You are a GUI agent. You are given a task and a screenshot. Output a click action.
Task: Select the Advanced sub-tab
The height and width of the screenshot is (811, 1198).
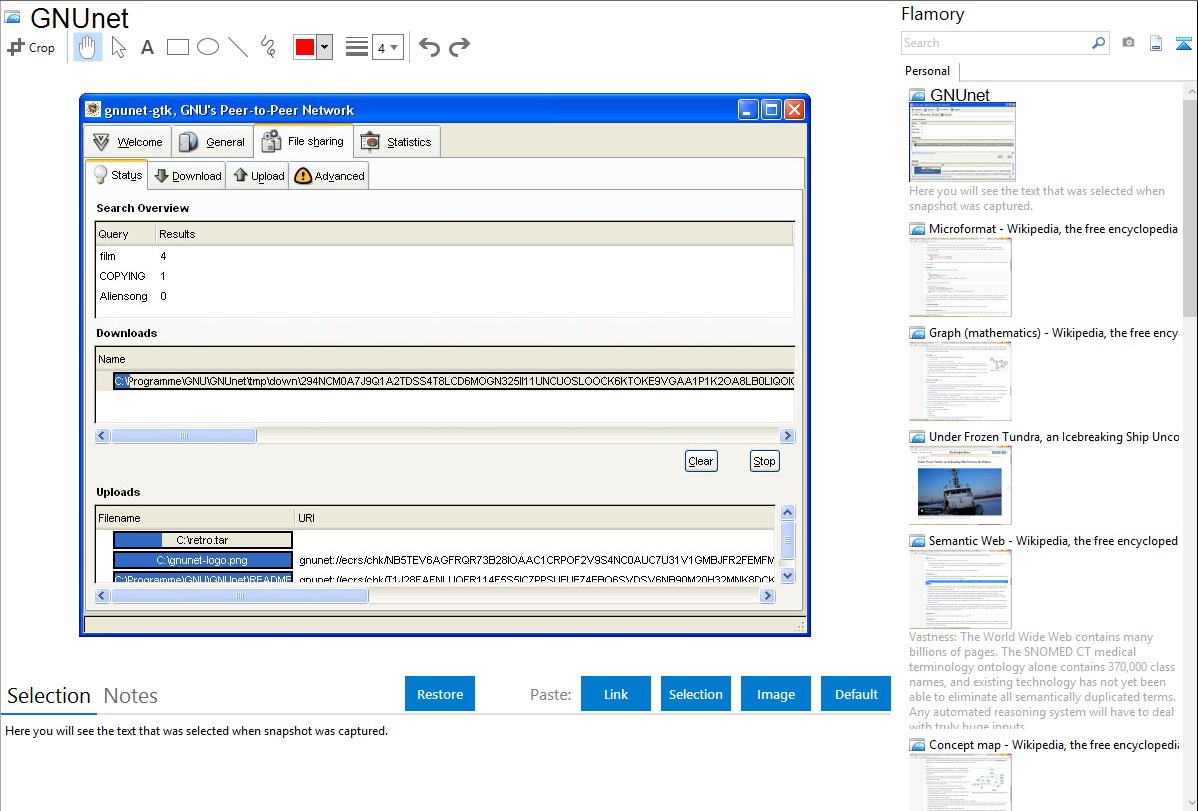click(x=329, y=176)
